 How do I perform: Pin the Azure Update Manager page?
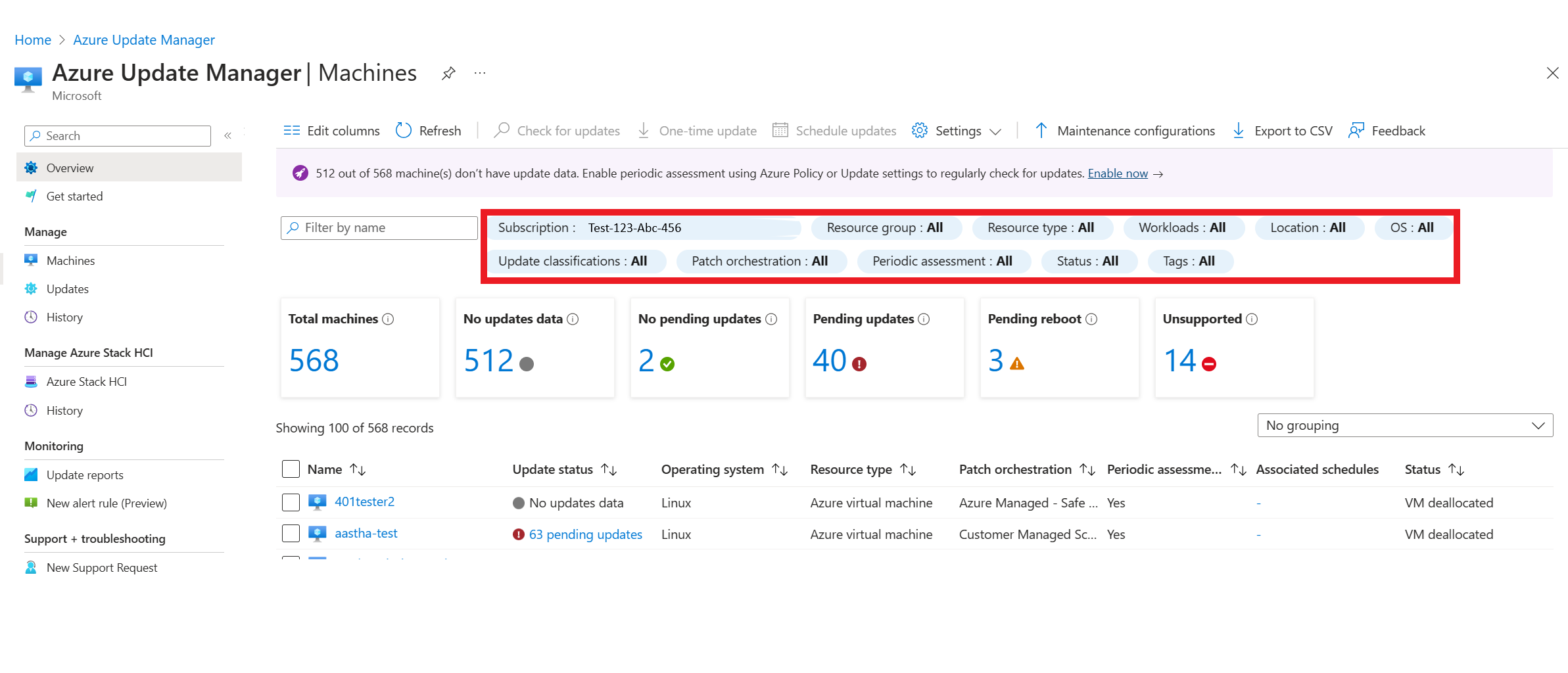[x=449, y=73]
